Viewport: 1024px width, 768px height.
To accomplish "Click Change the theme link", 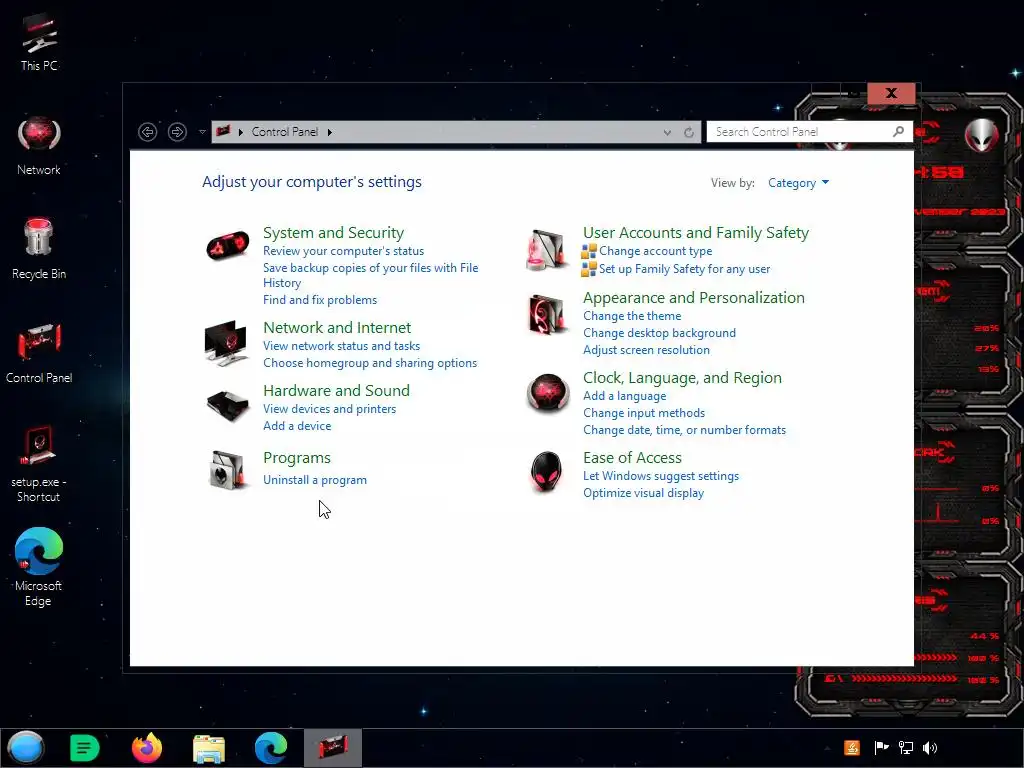I will pos(632,316).
